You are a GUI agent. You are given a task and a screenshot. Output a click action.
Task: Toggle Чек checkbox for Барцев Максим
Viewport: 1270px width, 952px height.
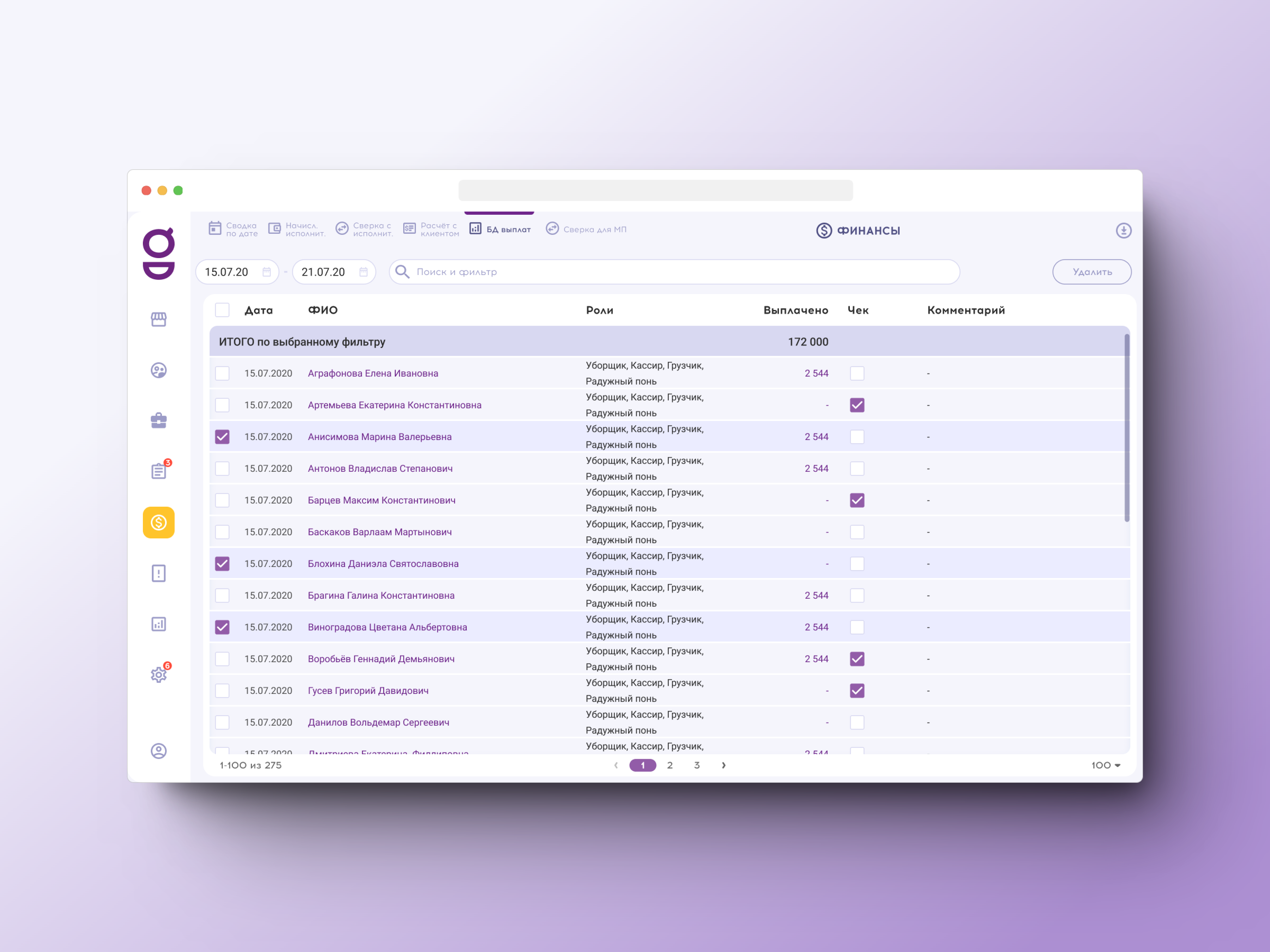(x=857, y=500)
